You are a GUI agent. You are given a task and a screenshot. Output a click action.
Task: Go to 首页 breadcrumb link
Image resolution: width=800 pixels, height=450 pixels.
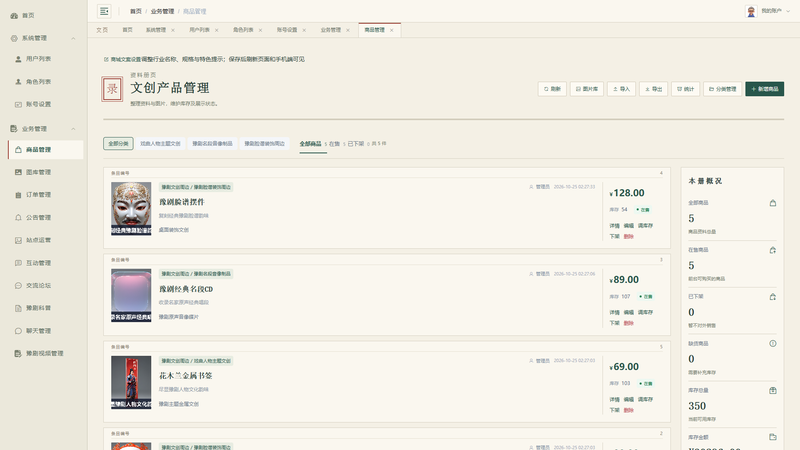tap(136, 11)
